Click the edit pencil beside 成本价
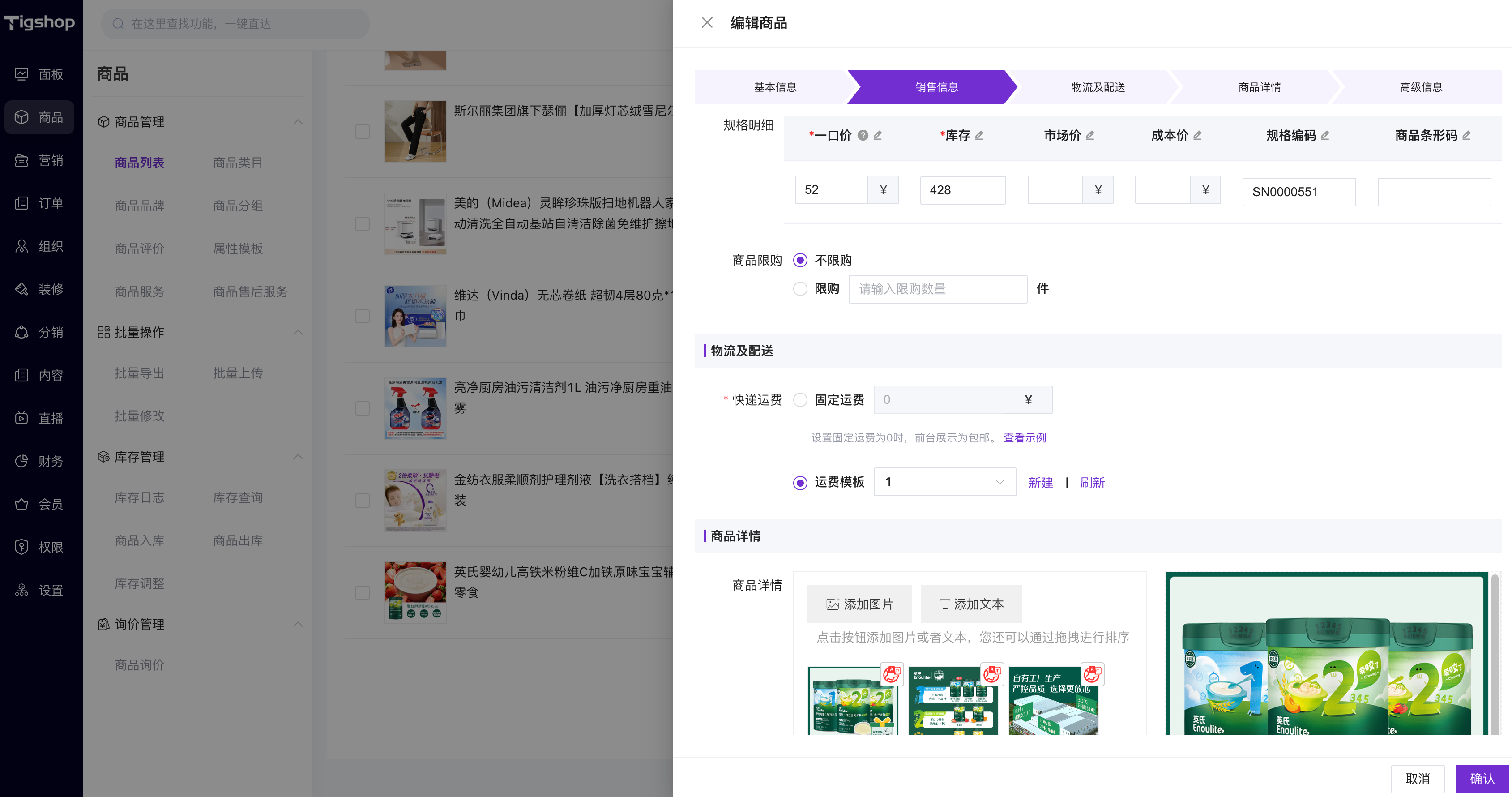The image size is (1512, 797). coord(1197,135)
